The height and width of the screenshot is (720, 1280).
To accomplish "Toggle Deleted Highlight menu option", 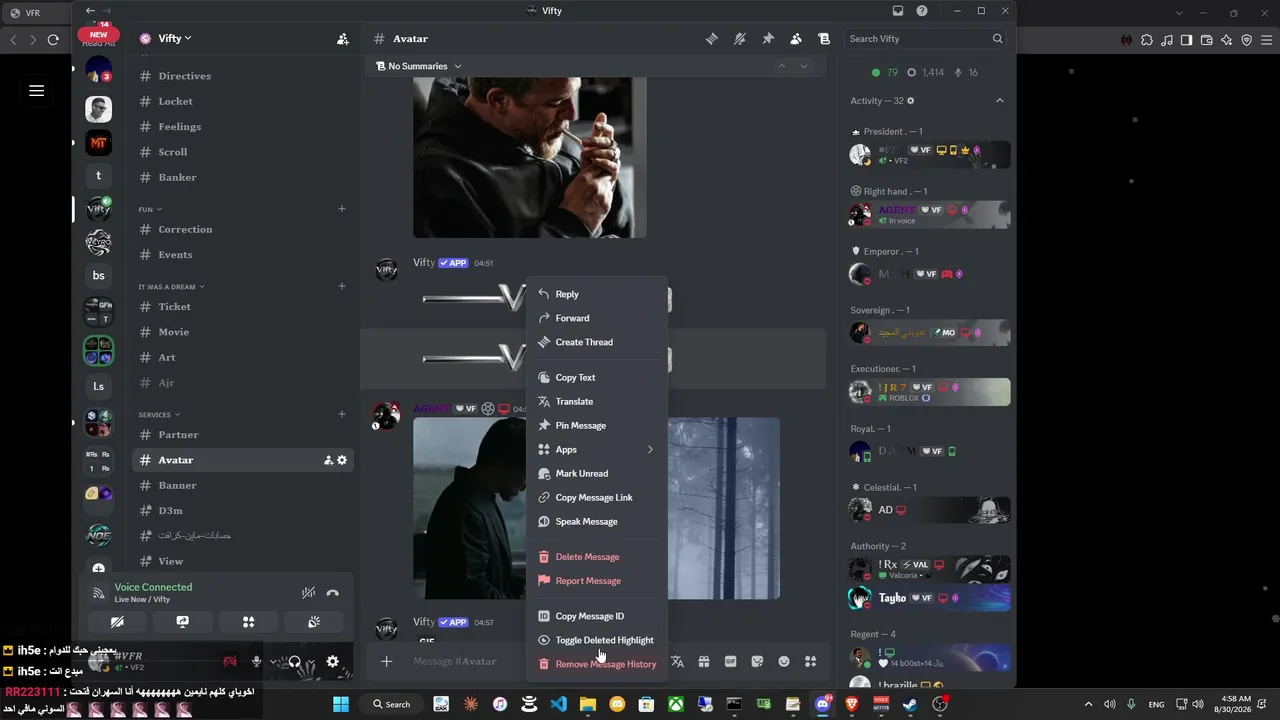I will tap(596, 640).
